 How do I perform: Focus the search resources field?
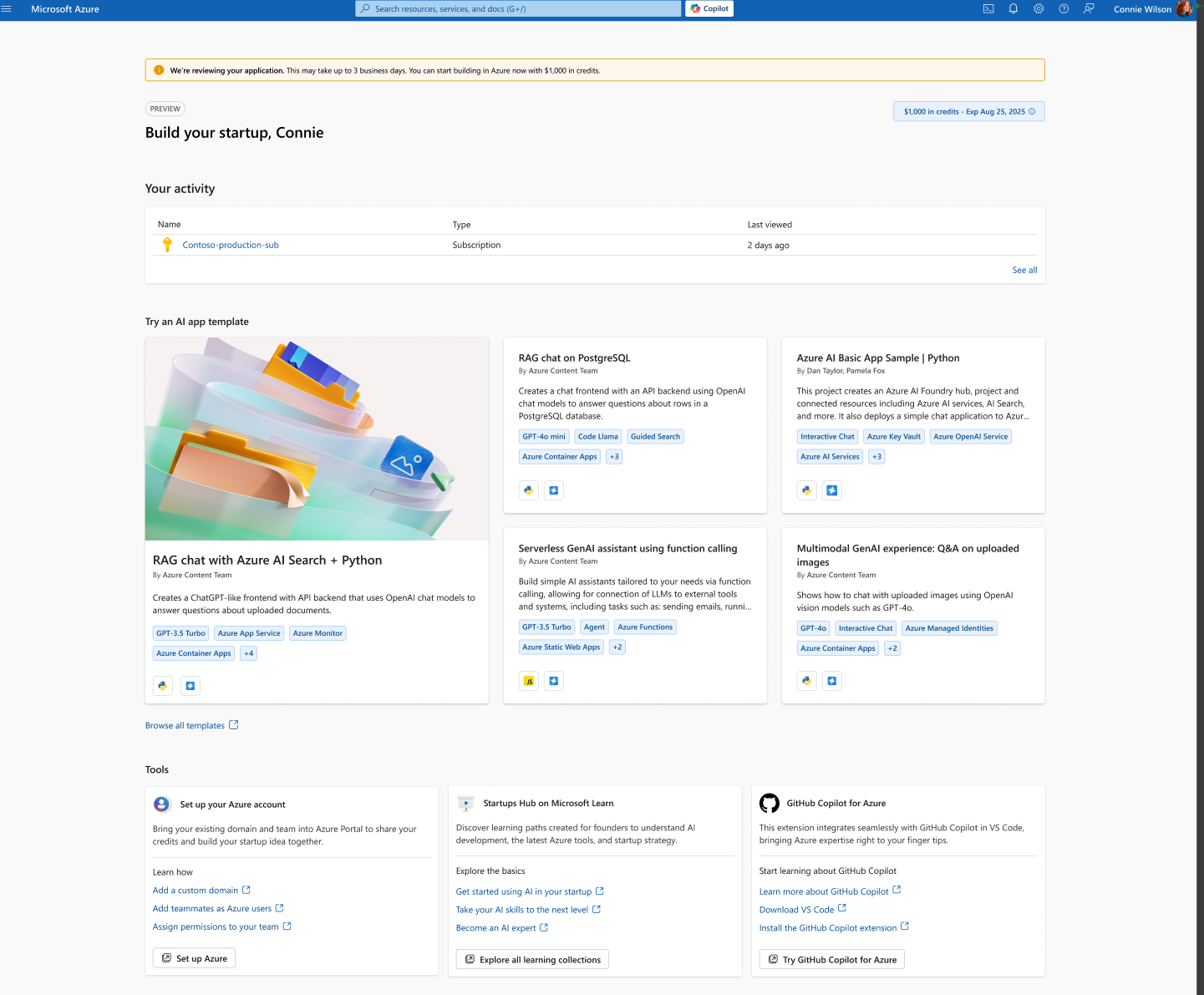point(518,9)
